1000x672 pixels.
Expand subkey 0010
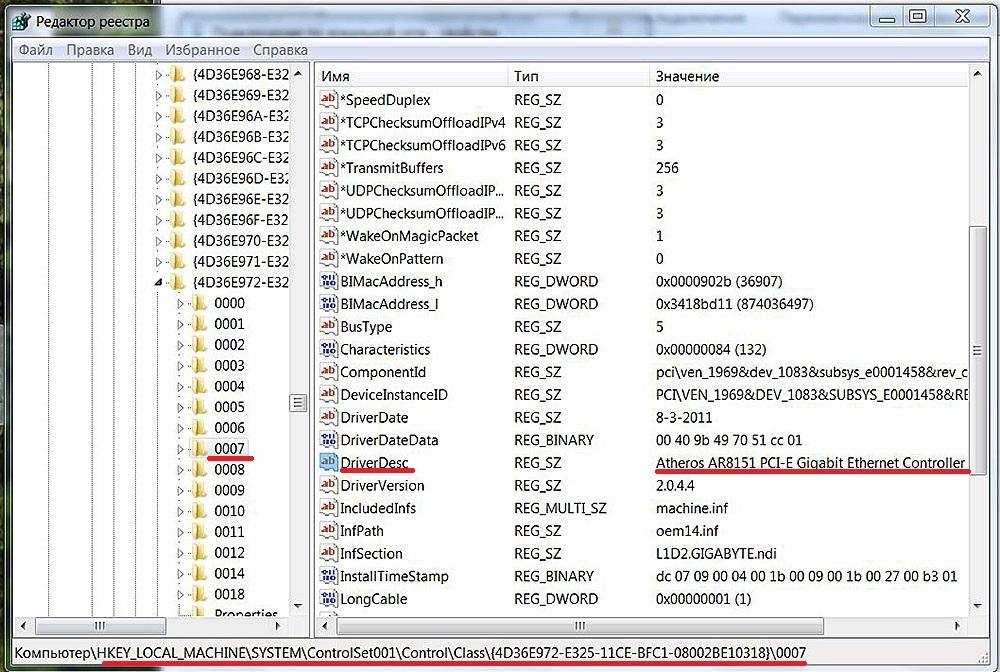180,511
